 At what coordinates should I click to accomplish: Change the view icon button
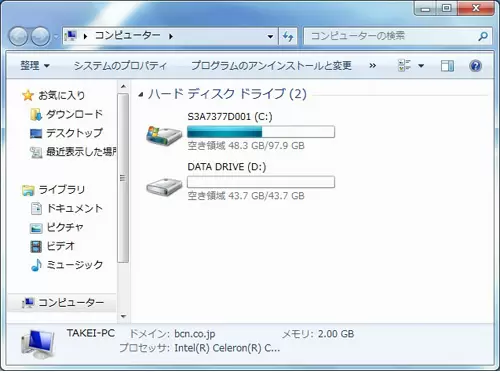[x=404, y=66]
